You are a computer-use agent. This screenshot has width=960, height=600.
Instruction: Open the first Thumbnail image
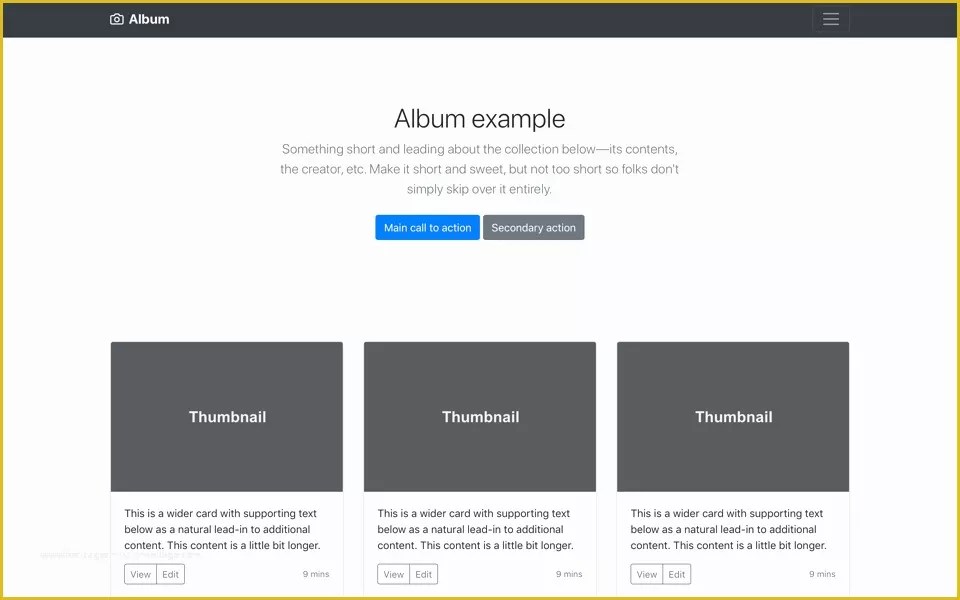[227, 416]
